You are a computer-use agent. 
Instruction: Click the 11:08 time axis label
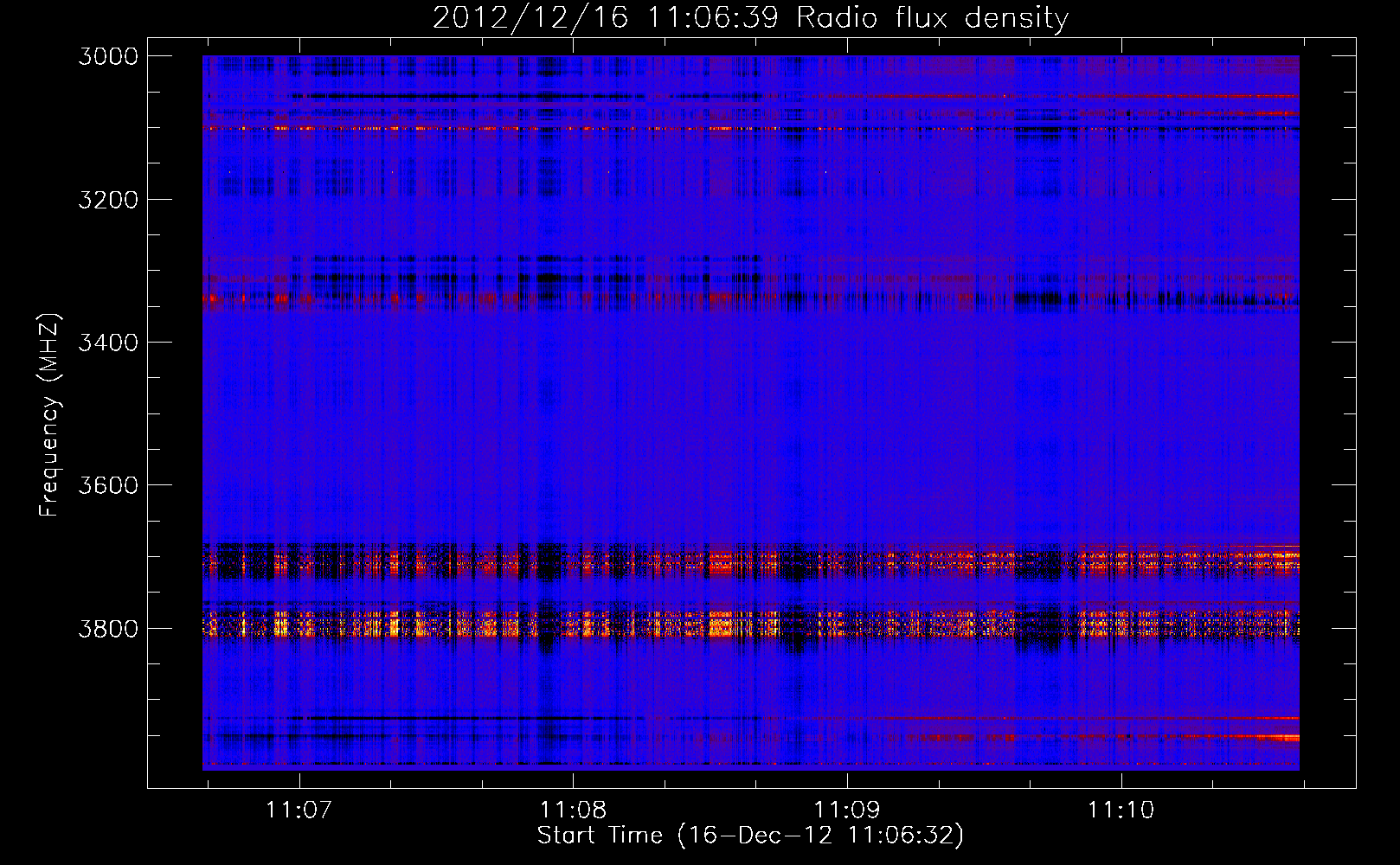pyautogui.click(x=573, y=811)
